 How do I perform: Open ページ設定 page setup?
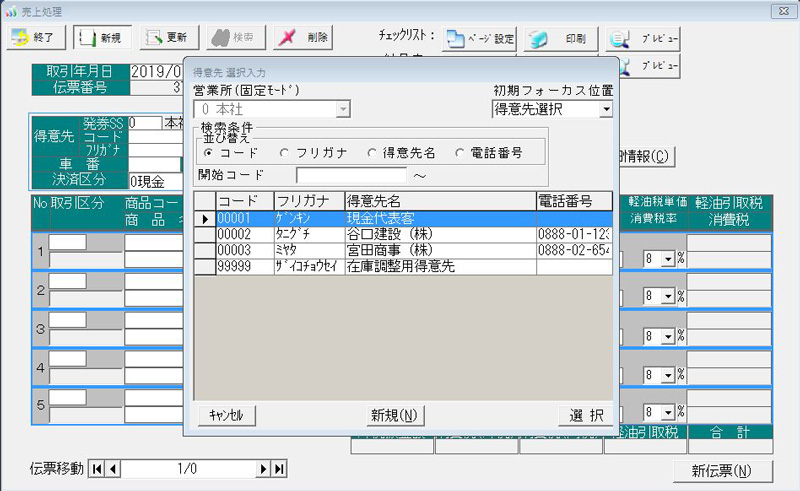pos(479,40)
